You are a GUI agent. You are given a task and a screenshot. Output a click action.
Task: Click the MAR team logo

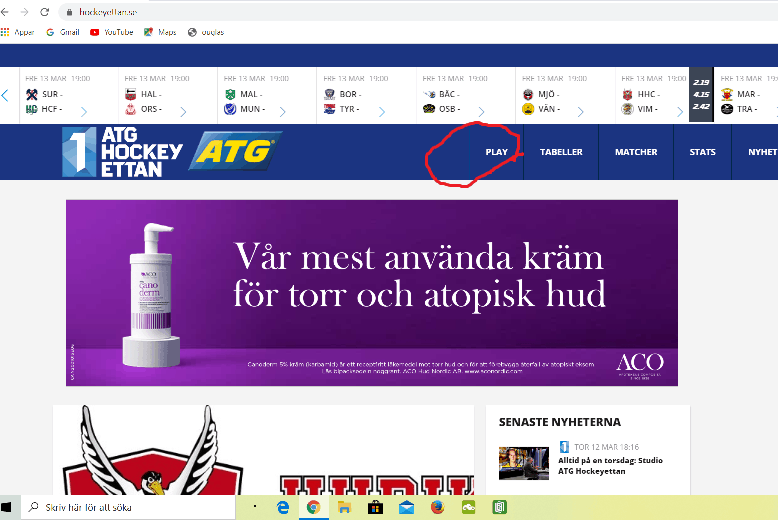click(x=727, y=94)
